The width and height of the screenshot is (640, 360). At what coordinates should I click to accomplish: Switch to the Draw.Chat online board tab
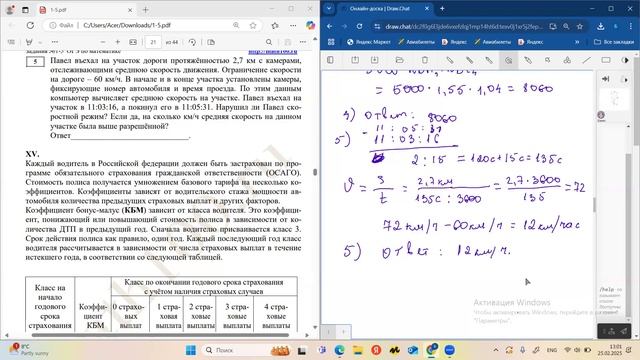(x=385, y=9)
